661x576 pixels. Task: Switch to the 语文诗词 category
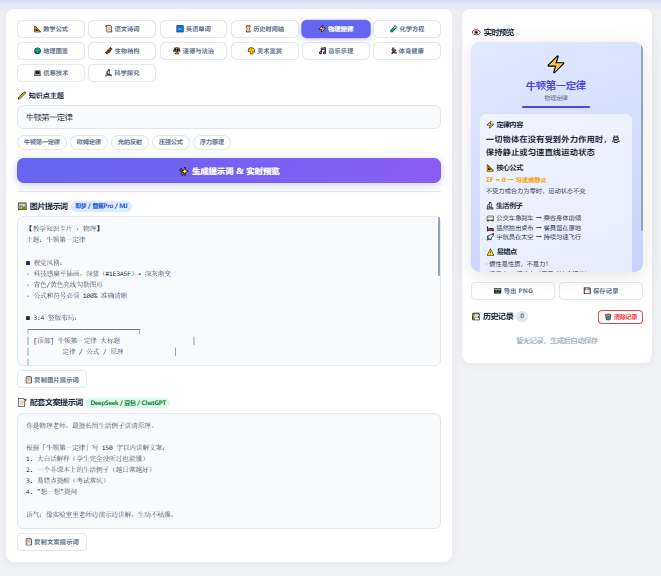(122, 29)
